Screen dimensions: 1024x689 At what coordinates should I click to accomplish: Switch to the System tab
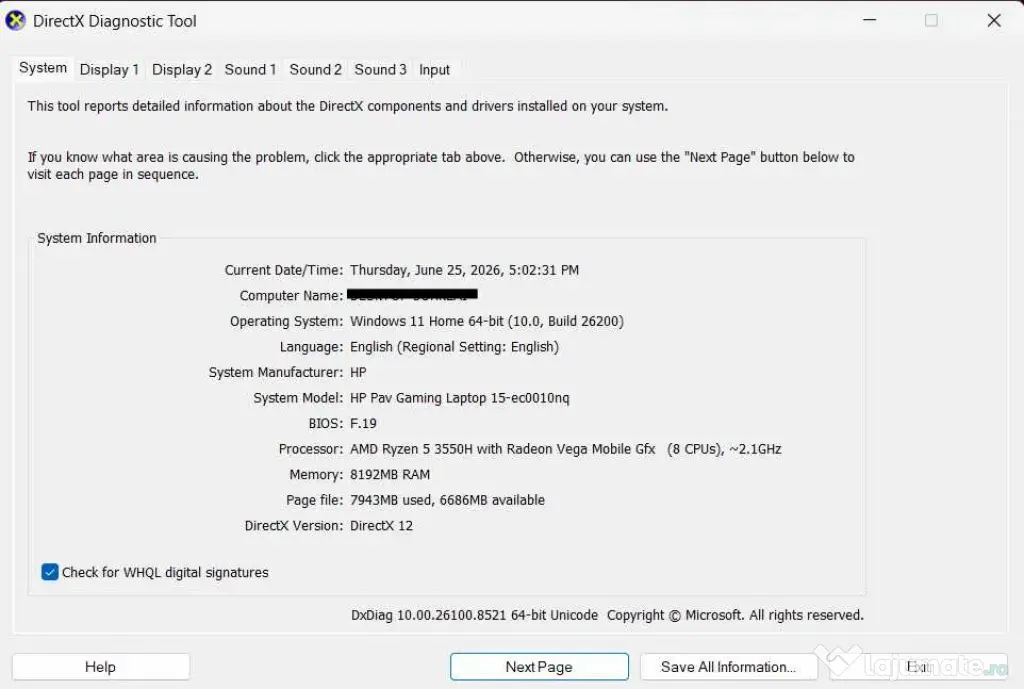(43, 68)
